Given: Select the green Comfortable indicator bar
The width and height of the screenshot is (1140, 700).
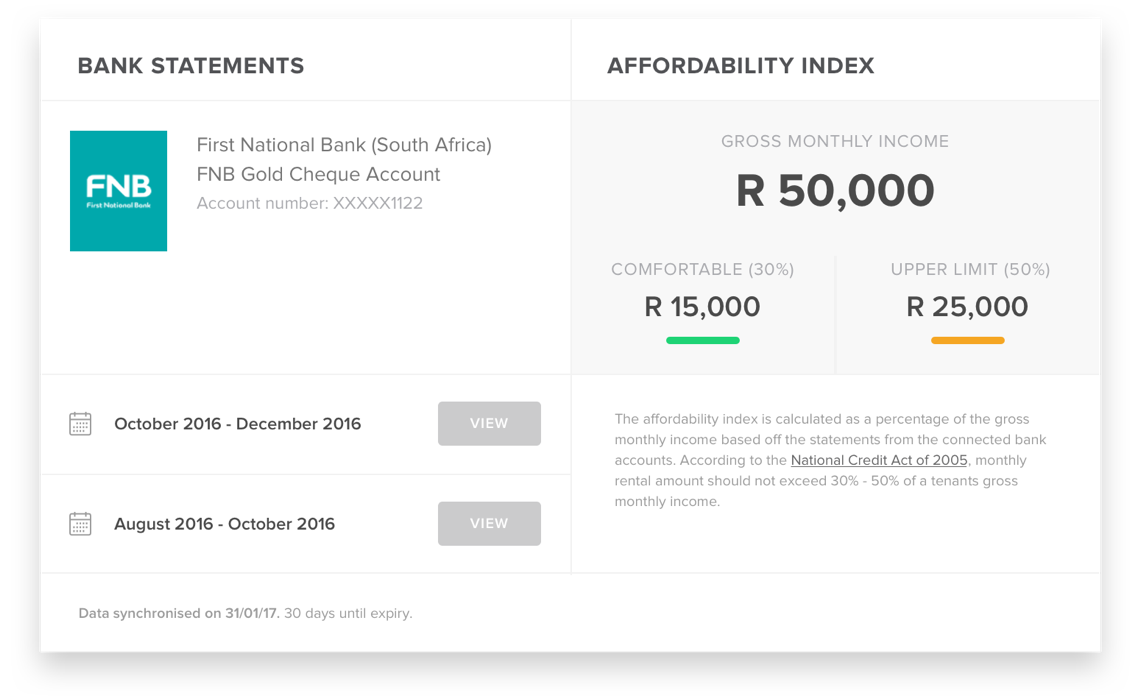Looking at the screenshot, I should pyautogui.click(x=702, y=340).
